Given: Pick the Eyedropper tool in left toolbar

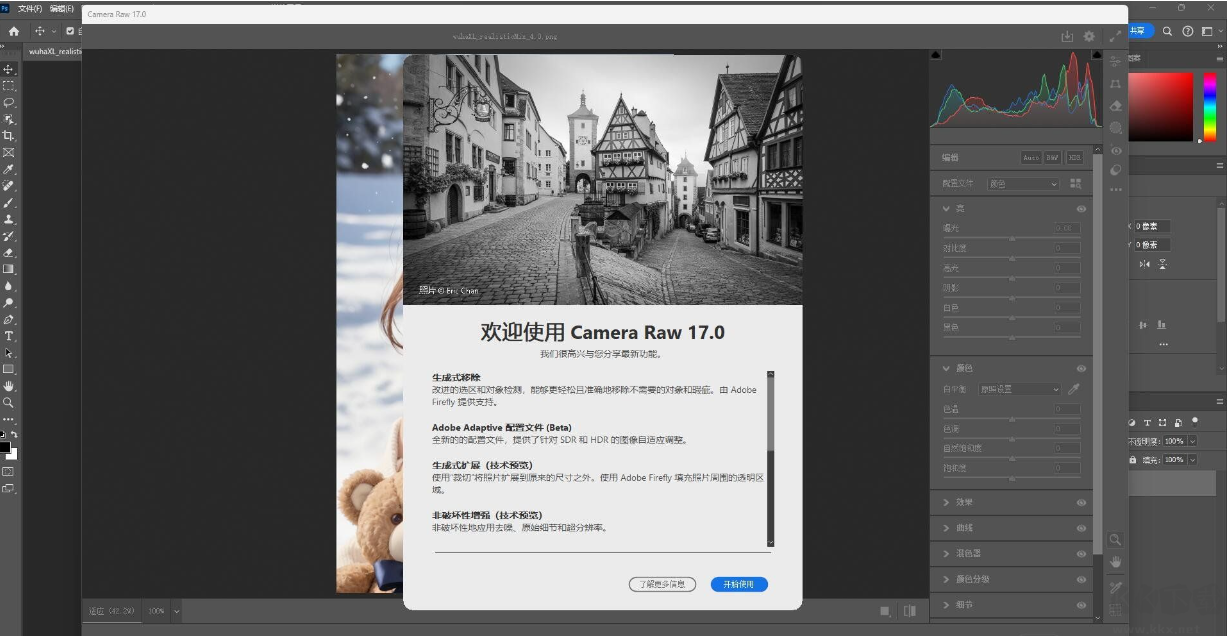Looking at the screenshot, I should pos(9,169).
